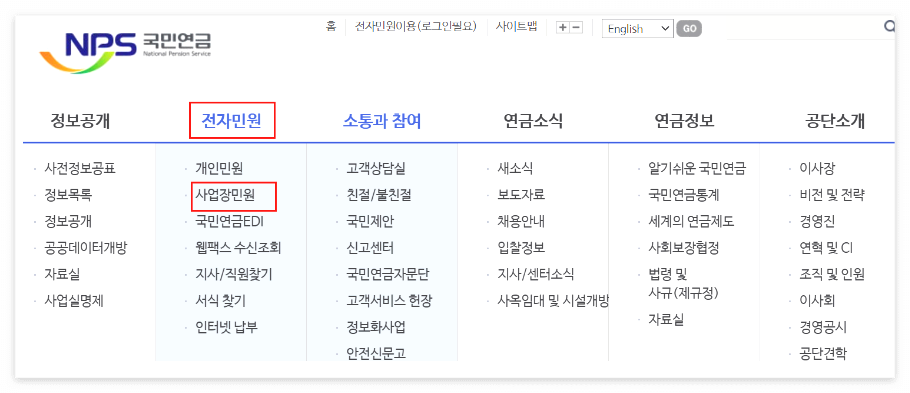Open 채용안내 submenu item

coord(521,222)
